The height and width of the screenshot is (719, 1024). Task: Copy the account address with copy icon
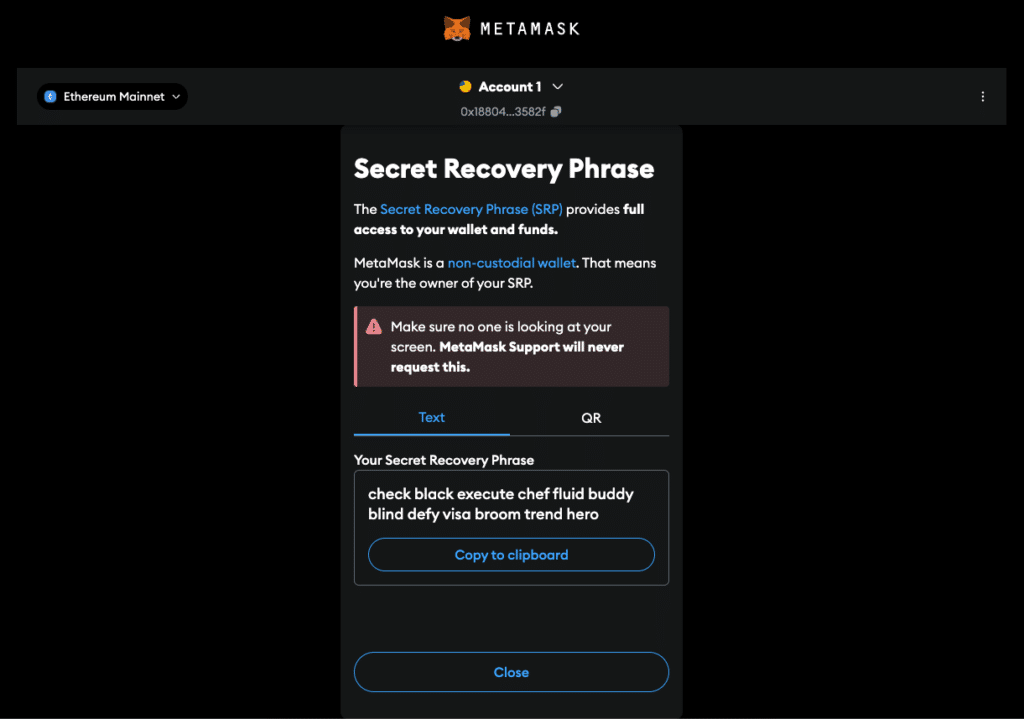point(556,112)
